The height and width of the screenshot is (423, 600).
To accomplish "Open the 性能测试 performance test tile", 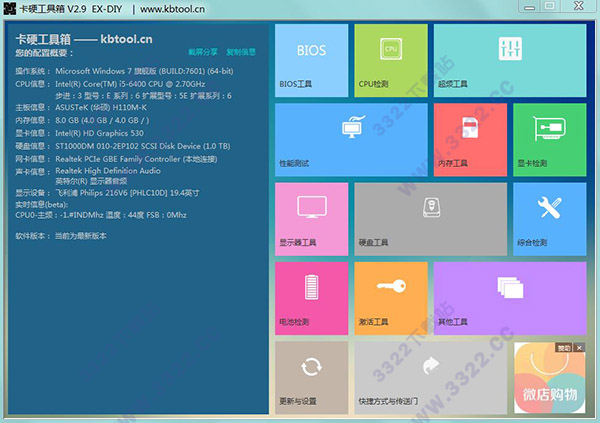I will [351, 140].
